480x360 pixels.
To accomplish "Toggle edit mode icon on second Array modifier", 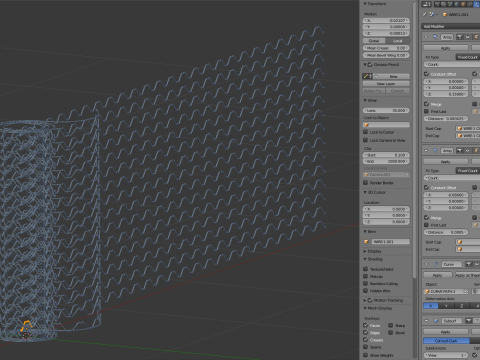I will coord(476,151).
